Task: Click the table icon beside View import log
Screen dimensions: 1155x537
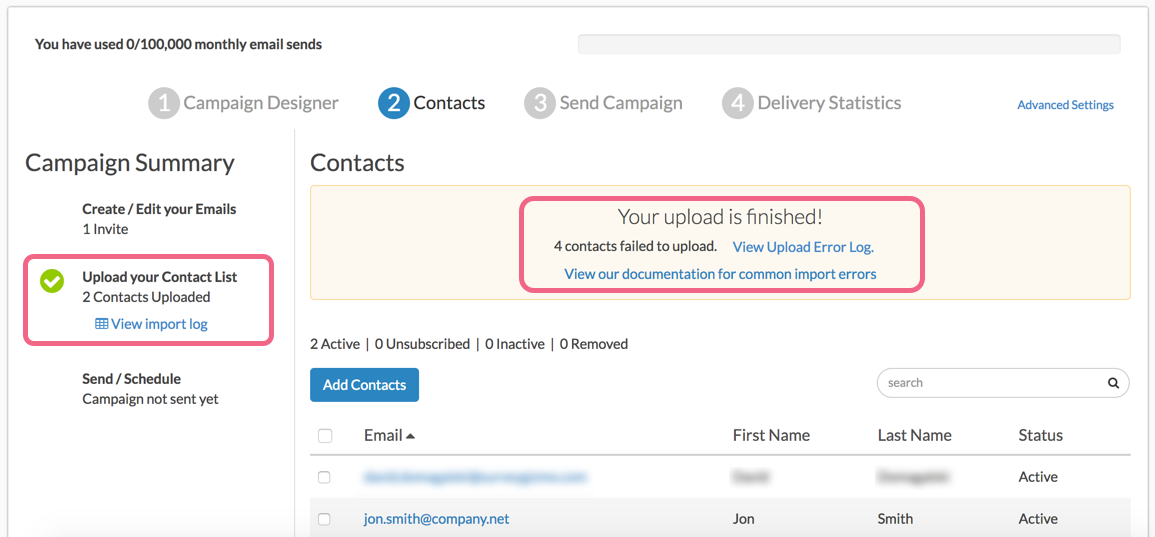Action: click(x=101, y=324)
